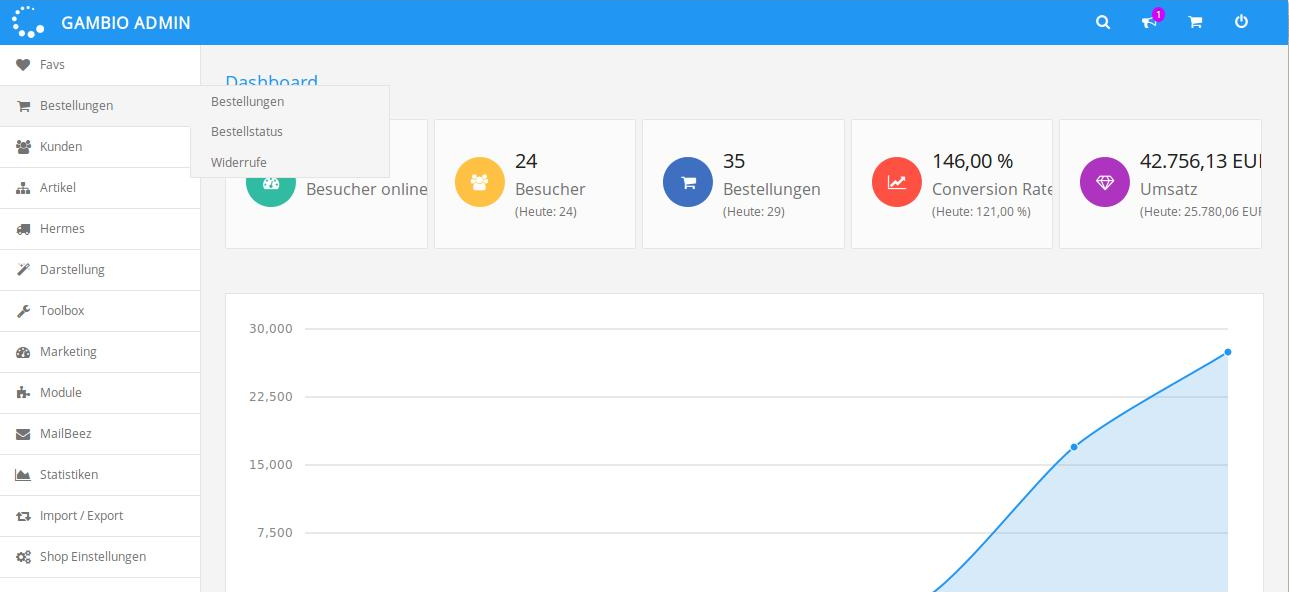Click the blue Bestellungen cart circle icon
1289x592 pixels.
pos(688,183)
